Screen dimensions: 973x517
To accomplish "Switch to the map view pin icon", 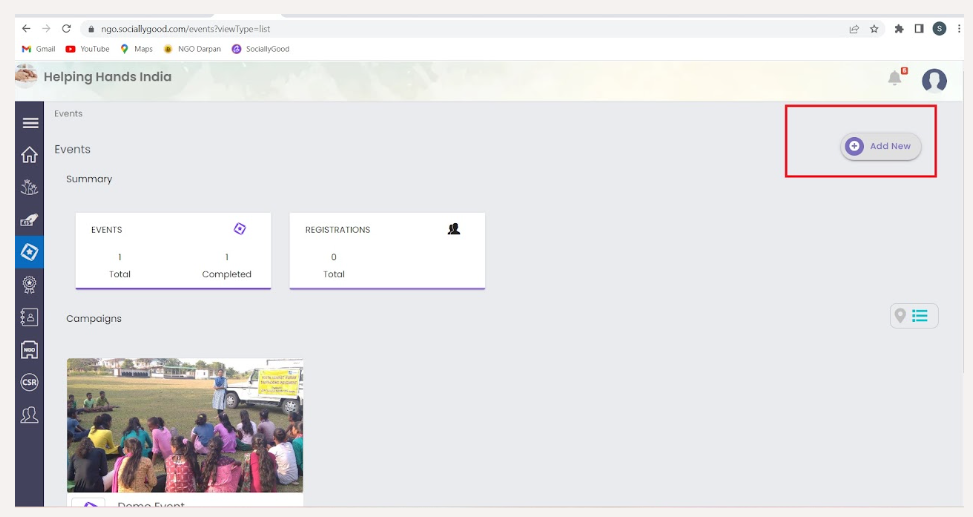I will pyautogui.click(x=900, y=316).
